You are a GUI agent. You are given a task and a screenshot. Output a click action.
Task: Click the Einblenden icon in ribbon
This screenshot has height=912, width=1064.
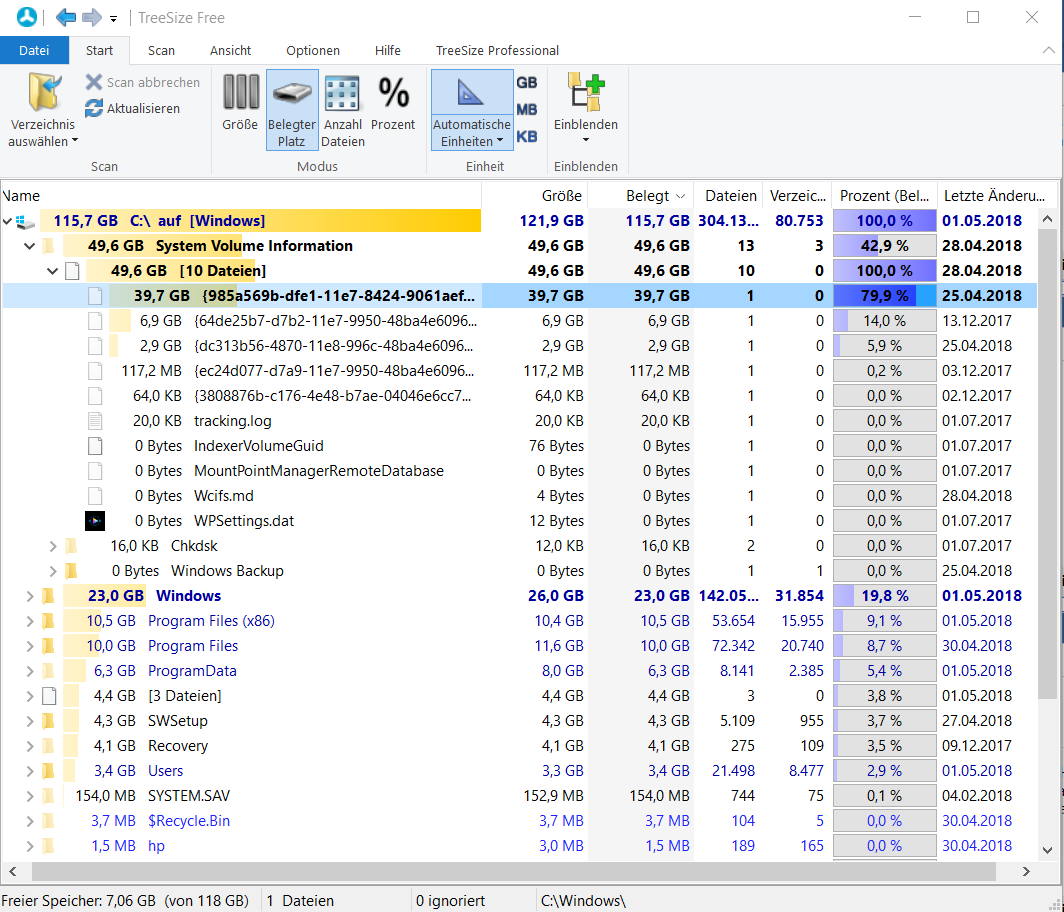[585, 92]
